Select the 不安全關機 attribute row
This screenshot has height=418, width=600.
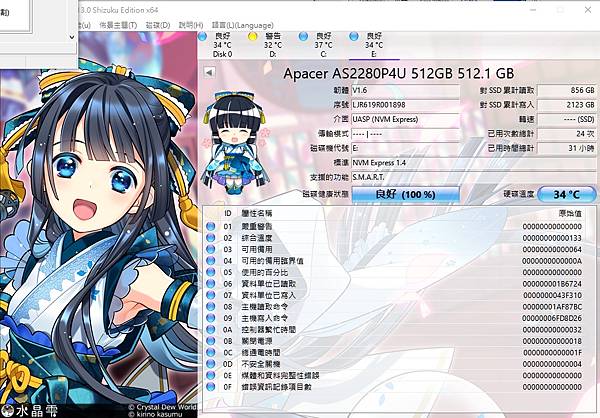(x=398, y=364)
